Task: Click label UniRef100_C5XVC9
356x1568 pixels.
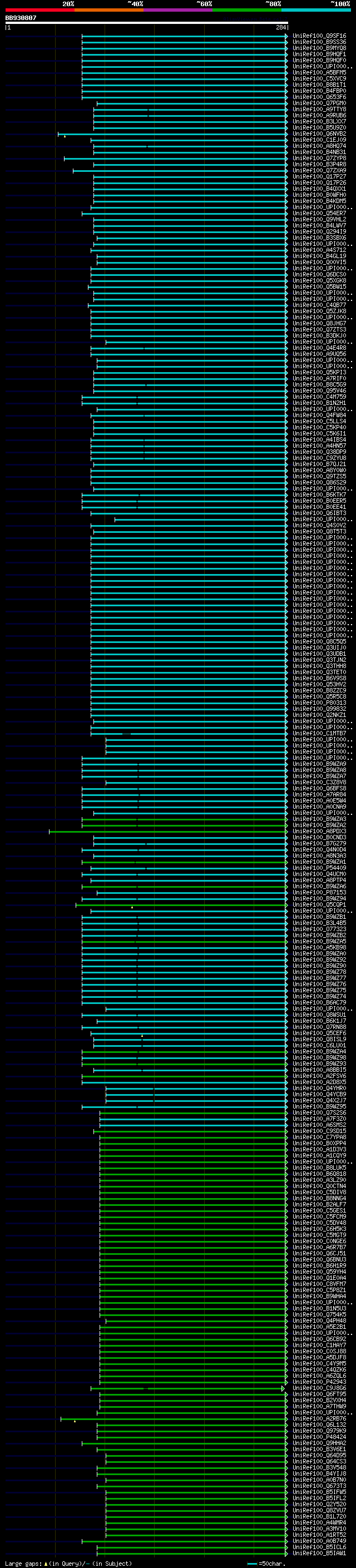Action: tap(319, 78)
